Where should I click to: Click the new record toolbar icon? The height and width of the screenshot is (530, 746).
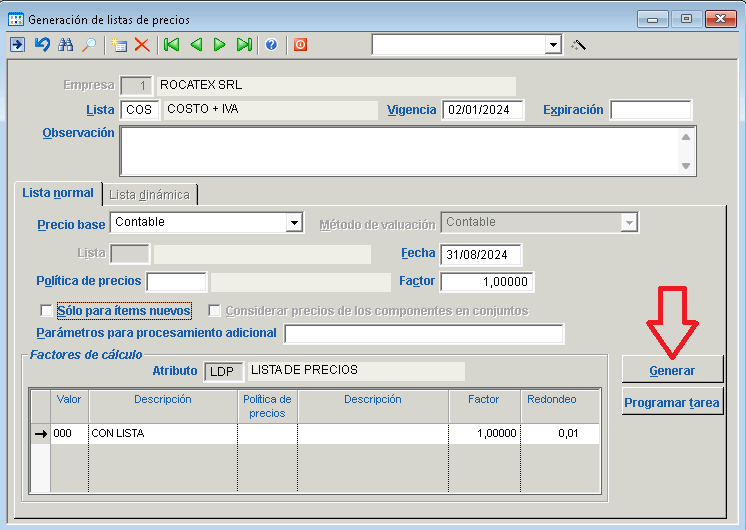[x=119, y=45]
